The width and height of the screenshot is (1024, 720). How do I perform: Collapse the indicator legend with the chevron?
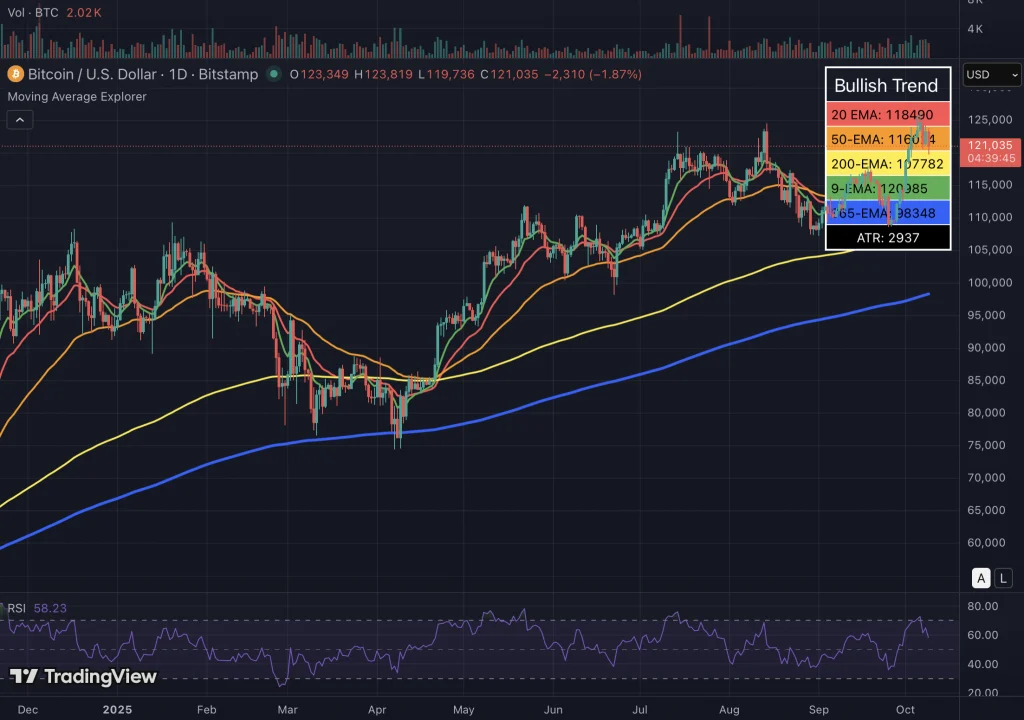(20, 120)
